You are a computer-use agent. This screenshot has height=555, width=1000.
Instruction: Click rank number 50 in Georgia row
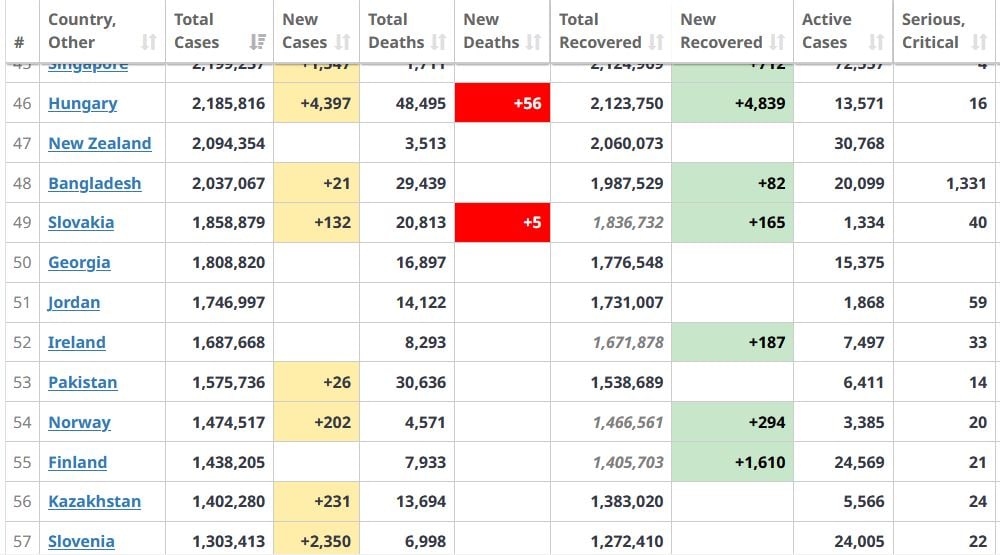click(22, 263)
